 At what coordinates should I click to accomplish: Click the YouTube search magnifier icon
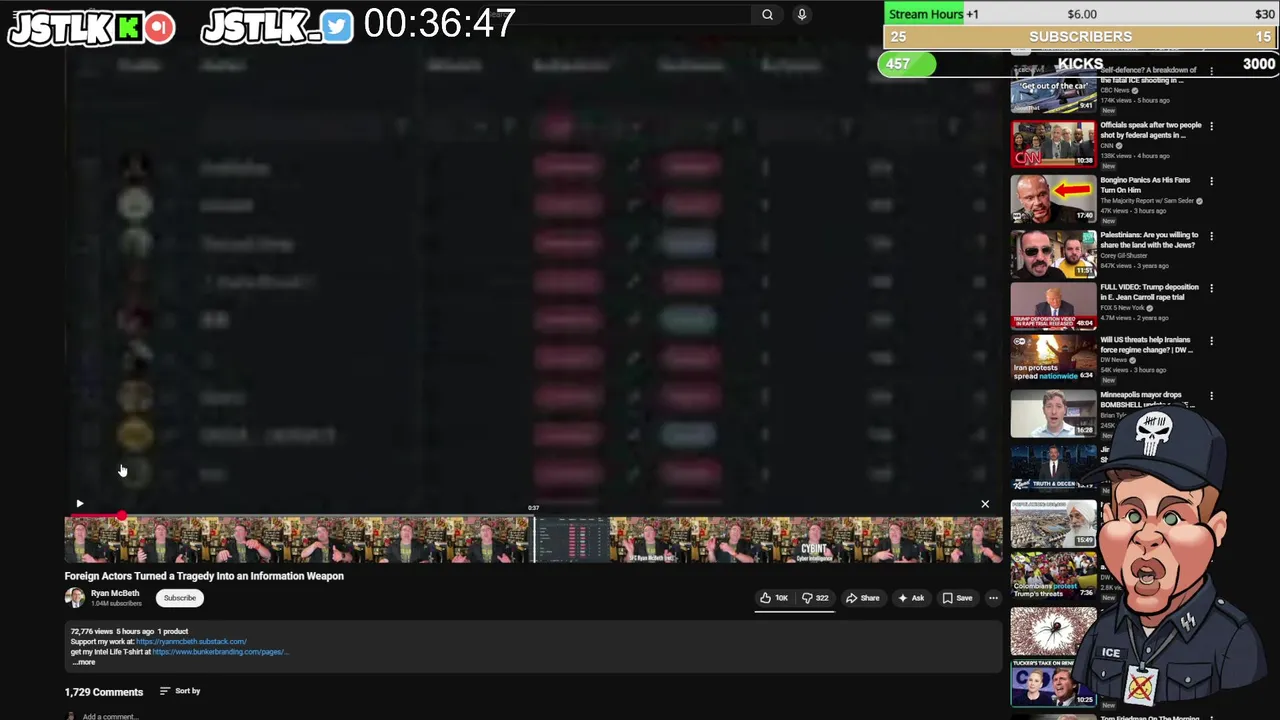tap(767, 14)
